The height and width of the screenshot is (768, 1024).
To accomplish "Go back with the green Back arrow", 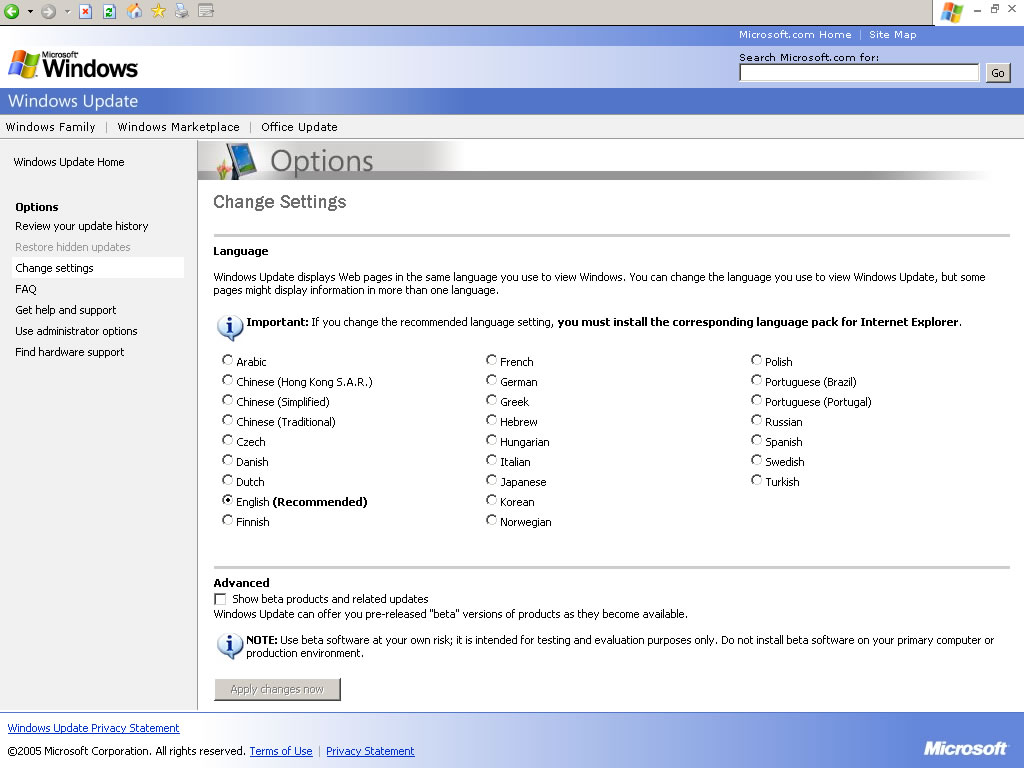I will click(x=12, y=11).
